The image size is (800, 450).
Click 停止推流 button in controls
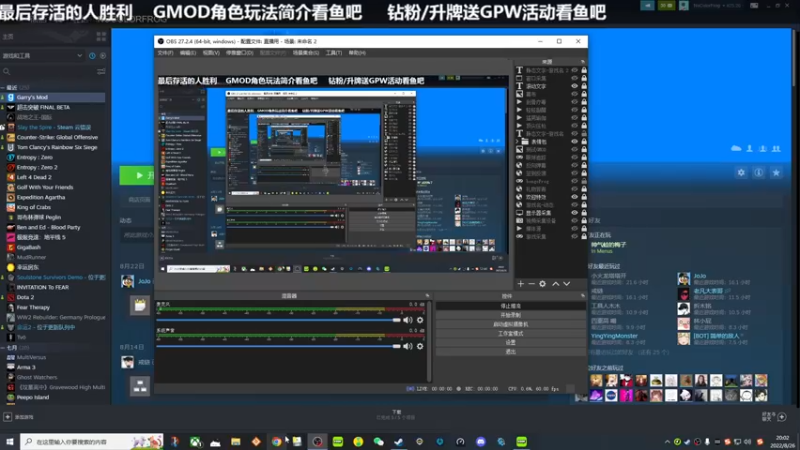point(511,306)
